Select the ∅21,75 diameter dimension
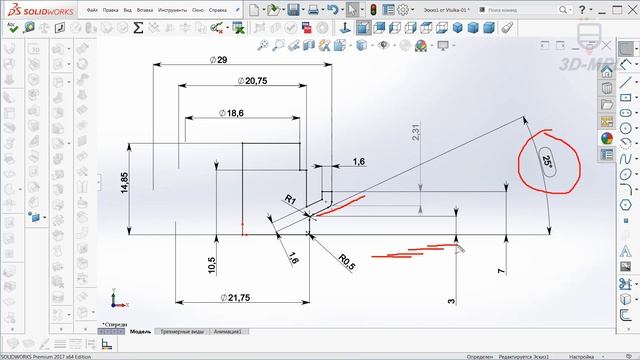This screenshot has width=640, height=360. (x=235, y=298)
